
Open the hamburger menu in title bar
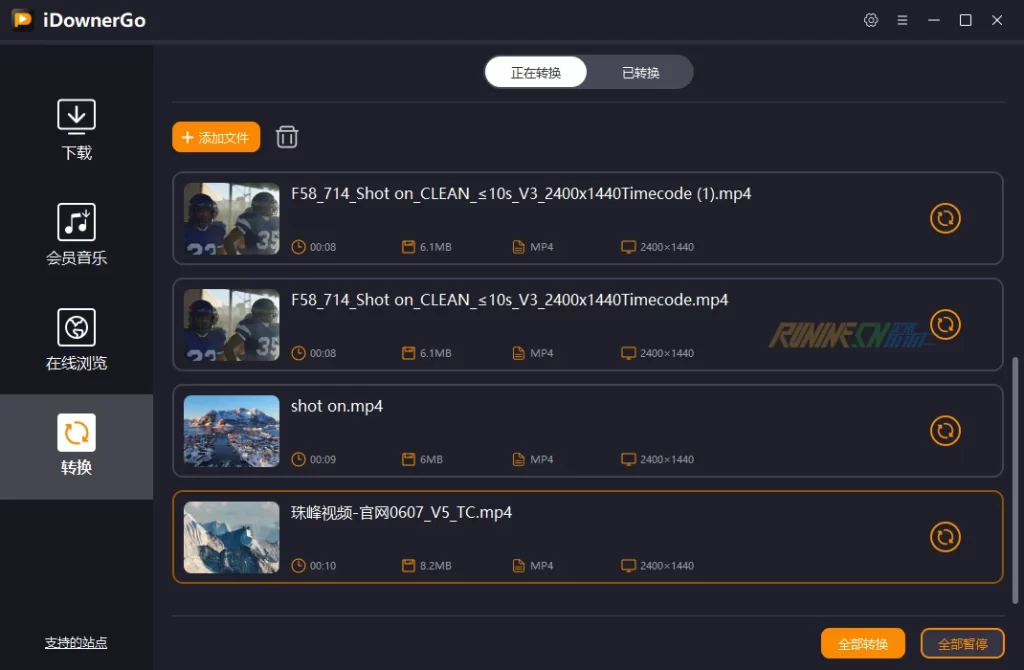[x=902, y=20]
